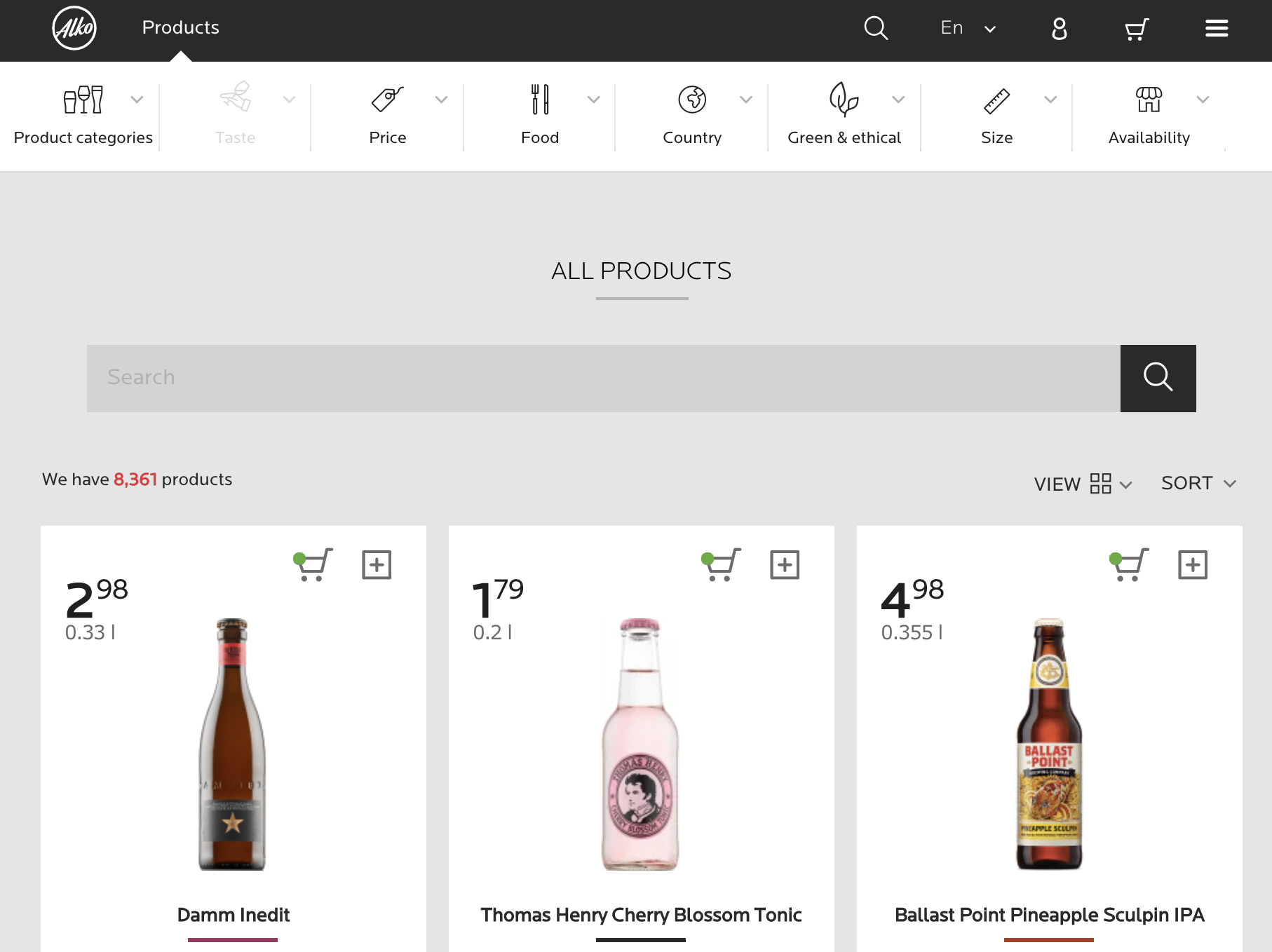Add Thomas Henry Cherry Blossom Tonic to cart
Image resolution: width=1272 pixels, height=952 pixels.
tap(722, 564)
